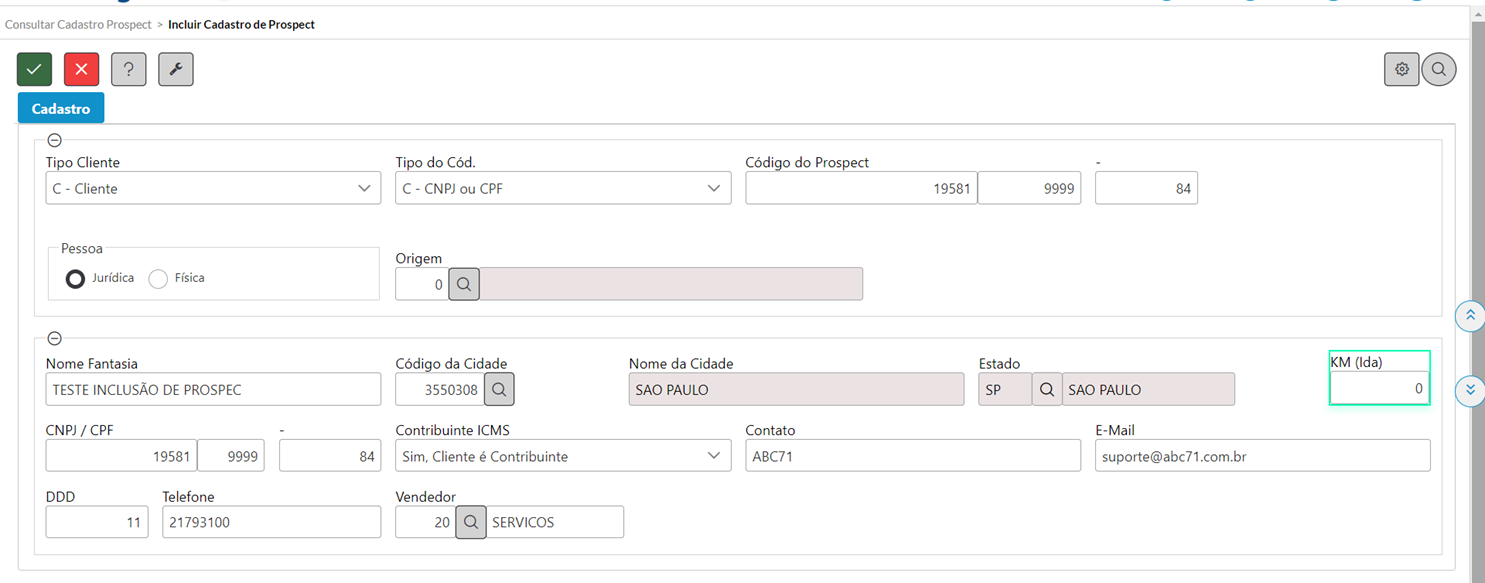Open help with the question mark icon
This screenshot has width=1485, height=583.
[128, 69]
